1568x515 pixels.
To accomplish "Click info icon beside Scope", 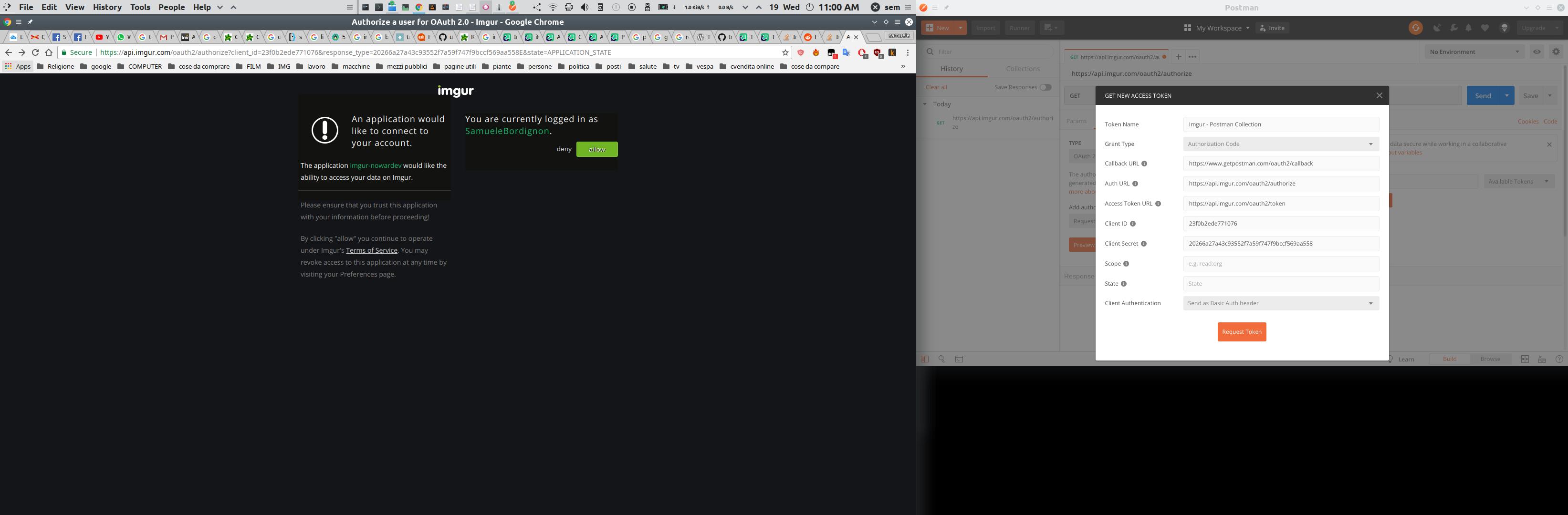I will pyautogui.click(x=1126, y=264).
